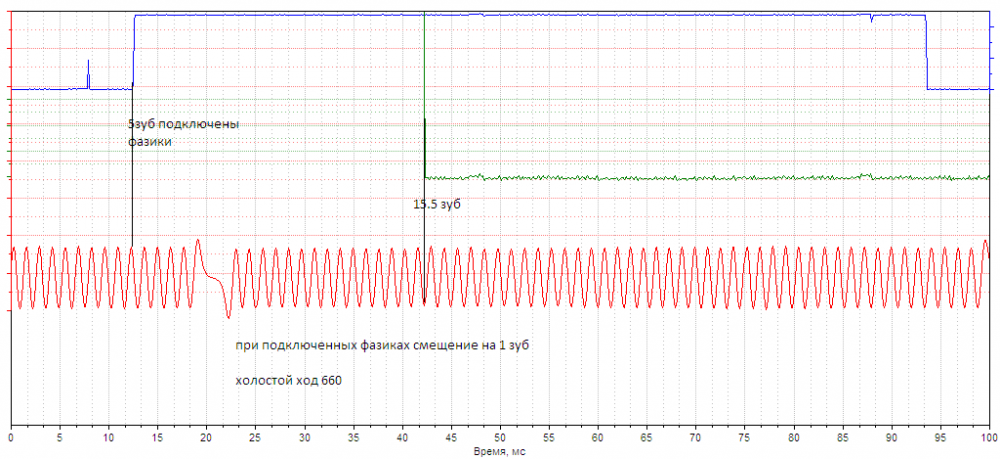
Task: Click the time axis tick label '15'
Action: point(158,438)
